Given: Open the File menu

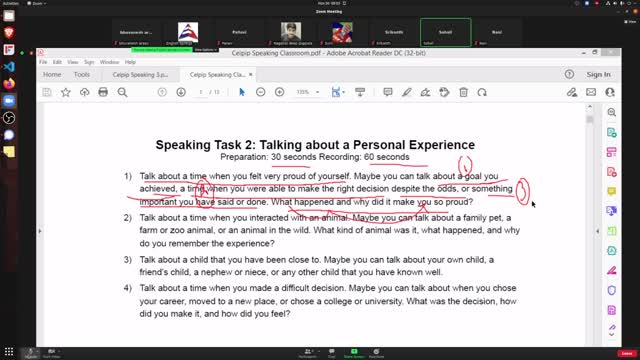Looking at the screenshot, I should tap(43, 62).
